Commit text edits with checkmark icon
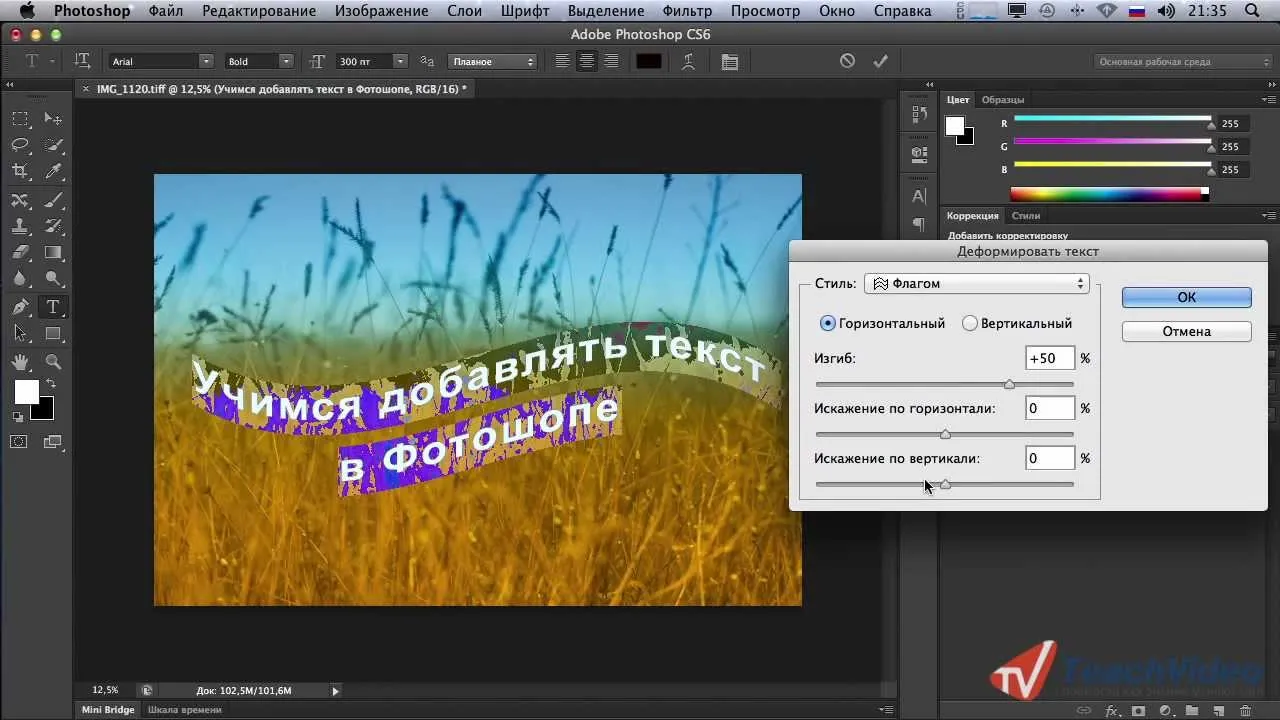The height and width of the screenshot is (720, 1280). pos(880,61)
